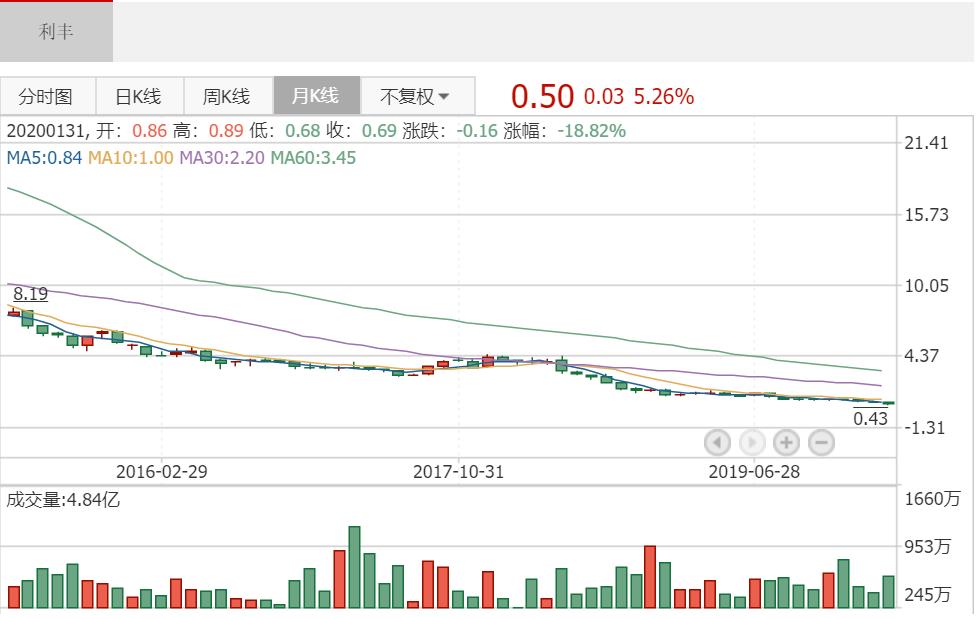Select the active 月K线 monthly tab
This screenshot has height=619, width=976.
tap(318, 95)
